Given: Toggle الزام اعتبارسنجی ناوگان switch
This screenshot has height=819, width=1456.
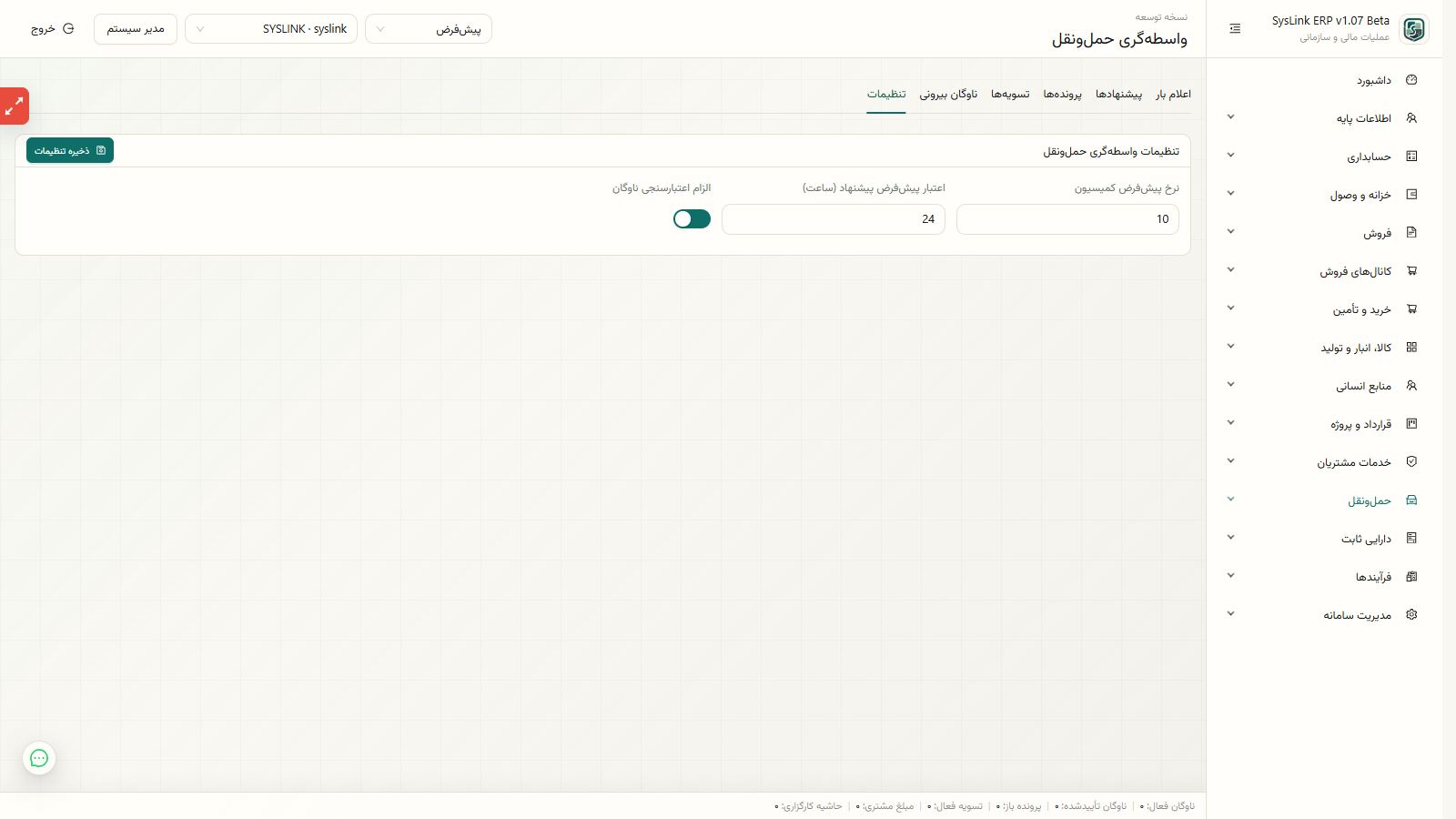Looking at the screenshot, I should (x=692, y=218).
